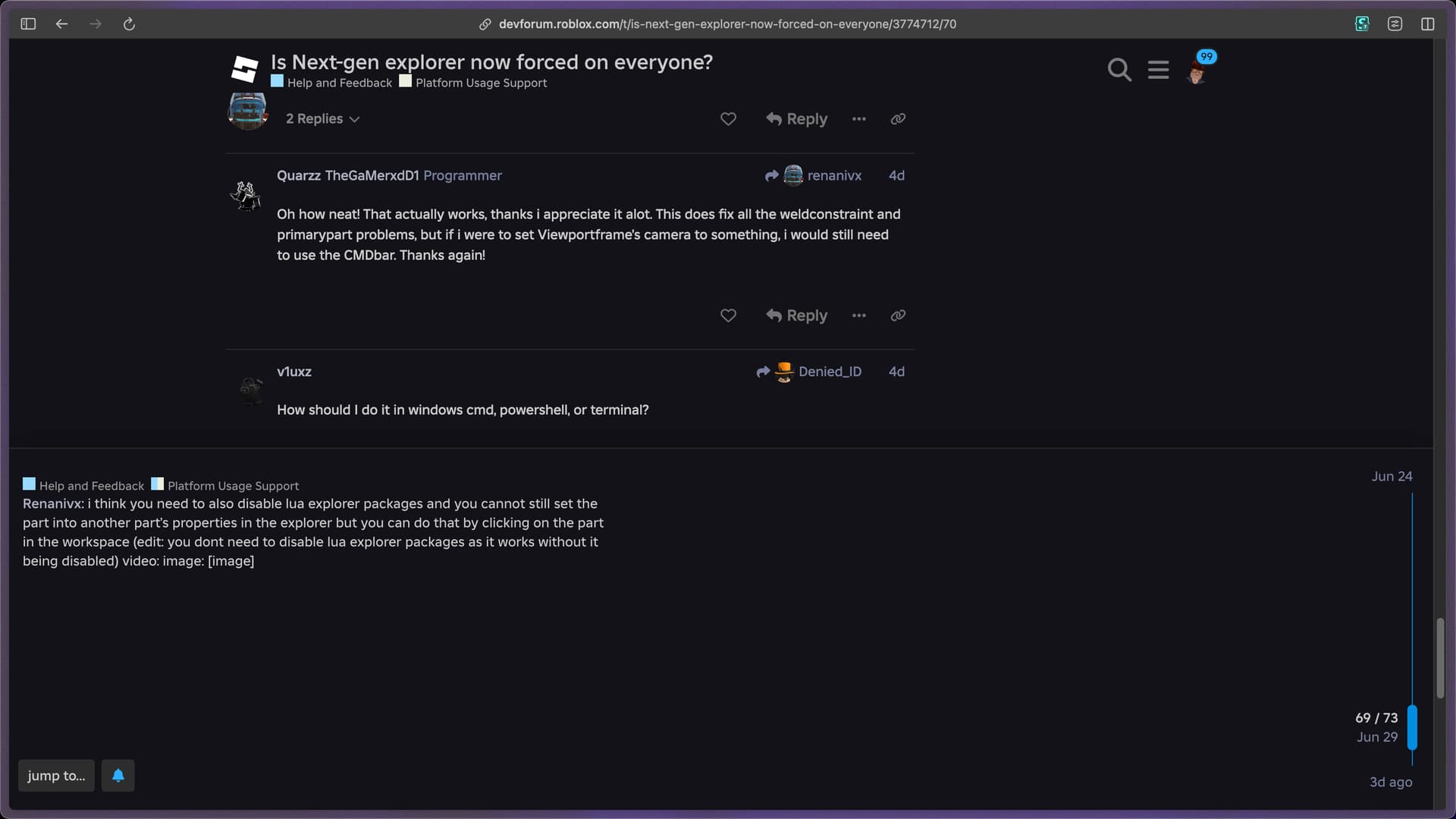1456x819 pixels.
Task: Expand reply-to renanivx quoted post
Action: tap(814, 176)
